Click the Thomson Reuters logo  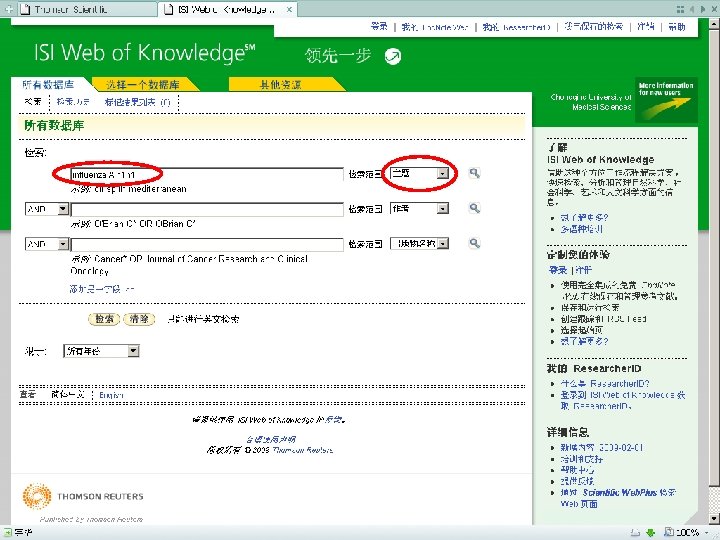point(83,496)
